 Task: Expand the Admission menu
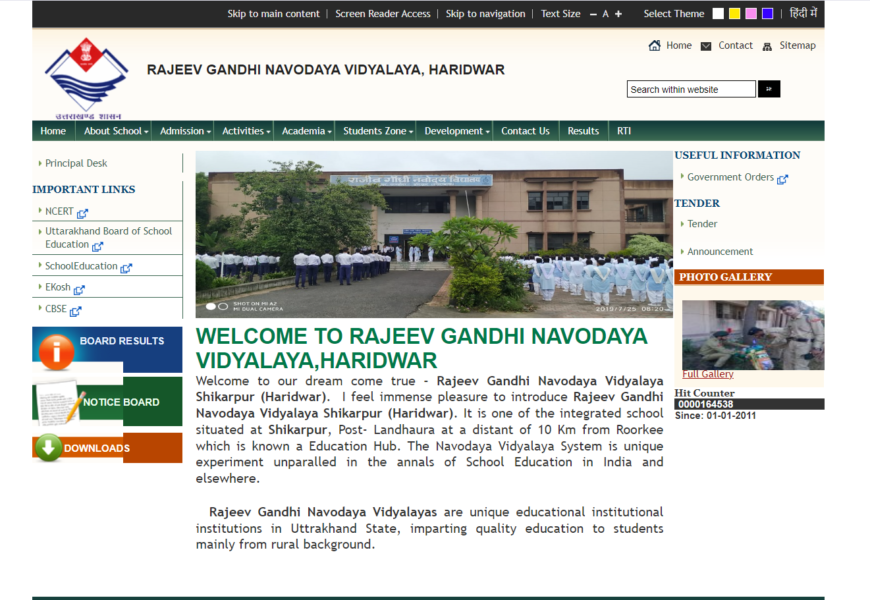[x=185, y=131]
